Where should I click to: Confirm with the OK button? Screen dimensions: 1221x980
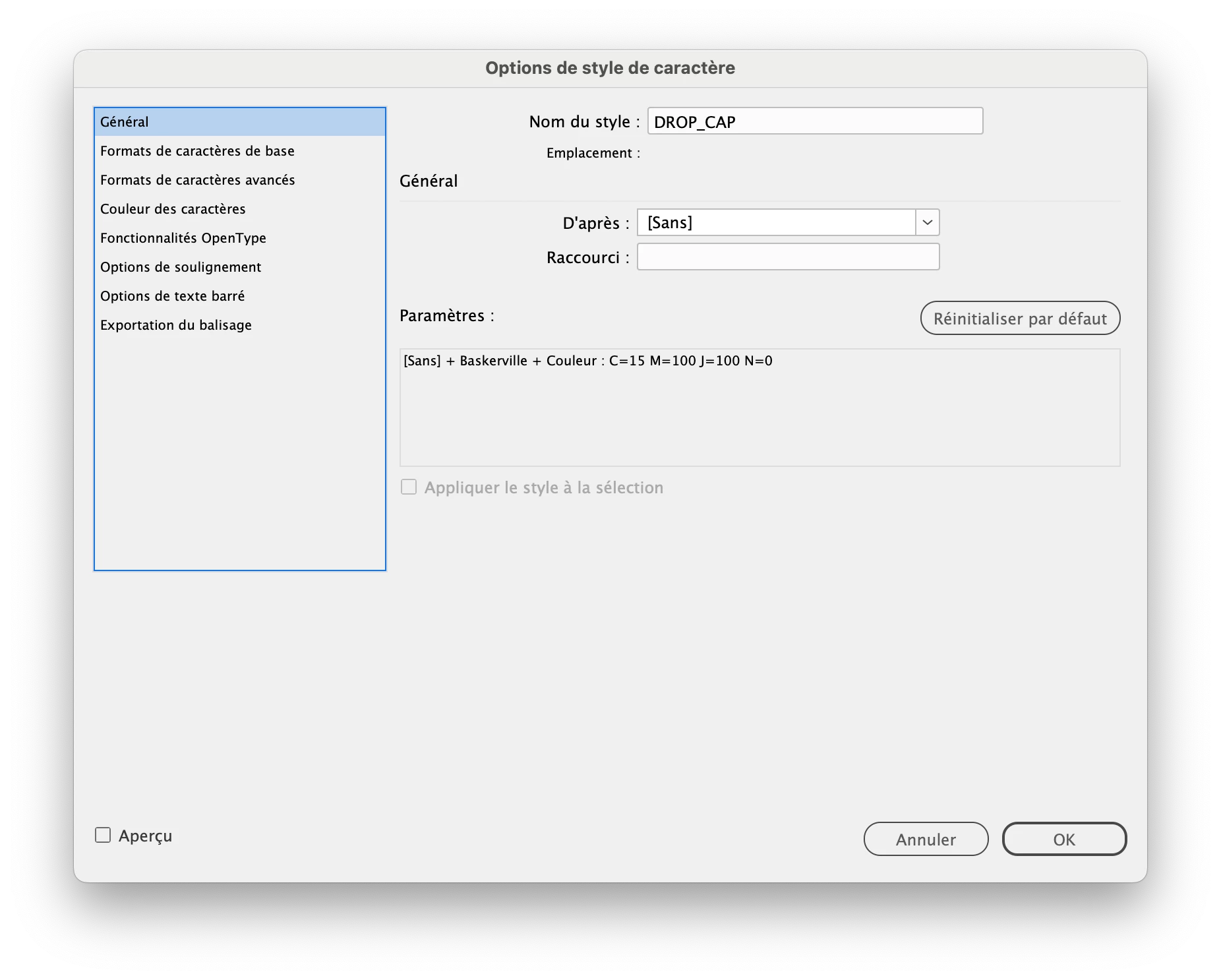click(x=1064, y=839)
